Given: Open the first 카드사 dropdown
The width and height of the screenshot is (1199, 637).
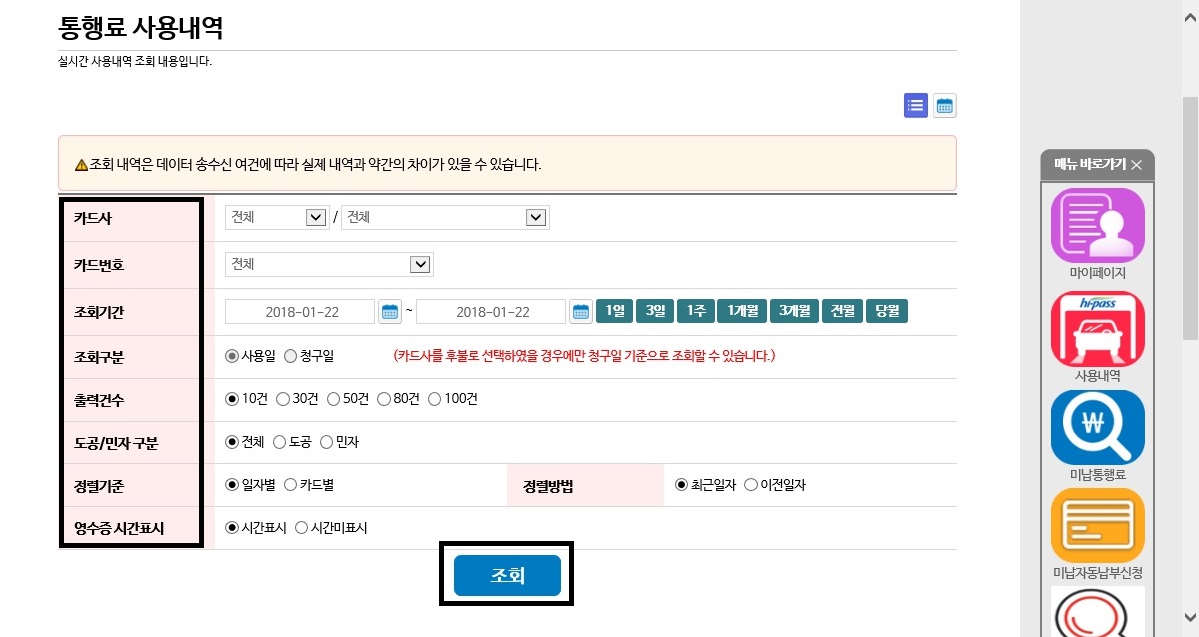Looking at the screenshot, I should [276, 216].
